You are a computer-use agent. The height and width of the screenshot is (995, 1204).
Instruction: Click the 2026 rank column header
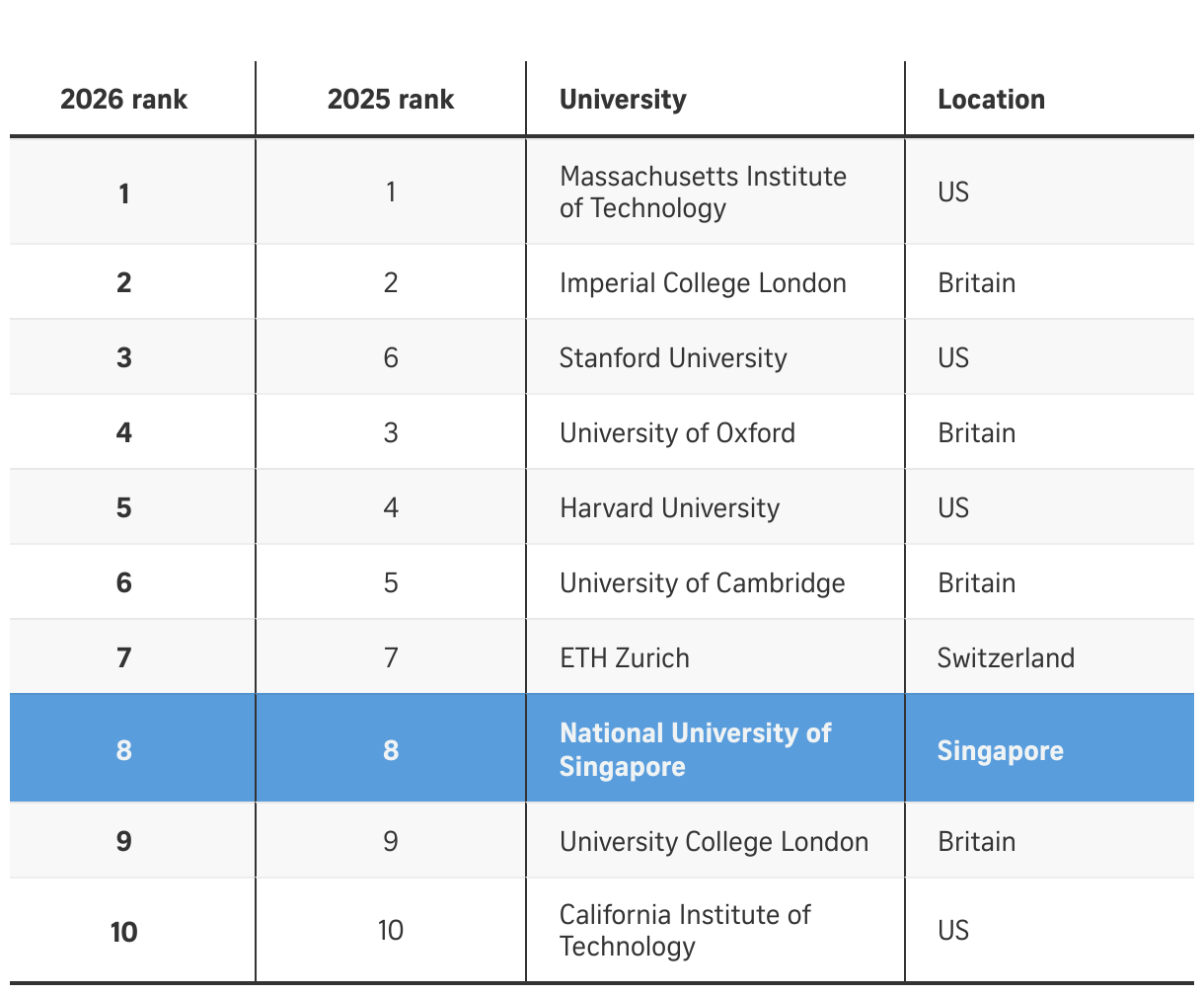pos(124,100)
